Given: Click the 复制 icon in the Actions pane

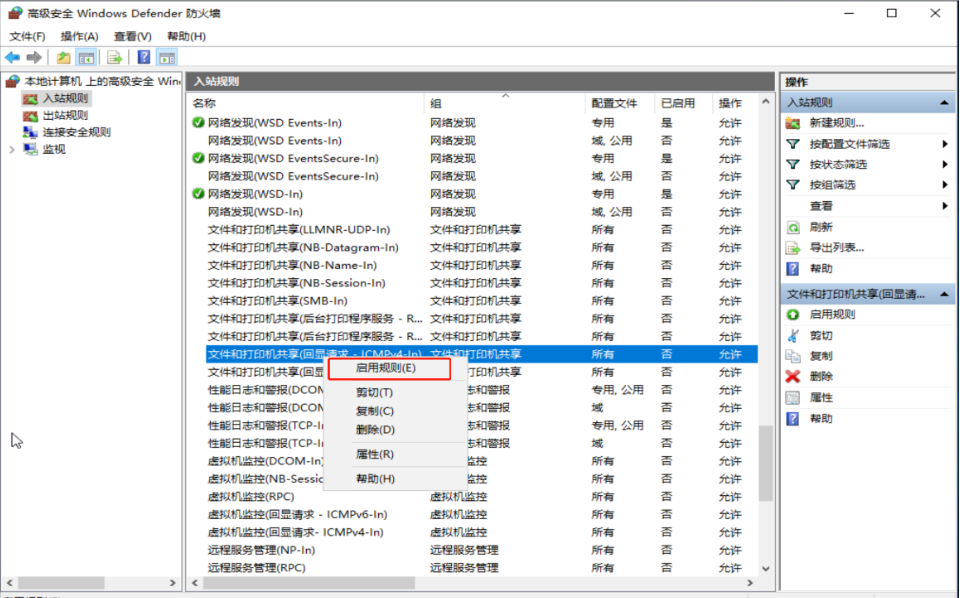Looking at the screenshot, I should coord(793,356).
